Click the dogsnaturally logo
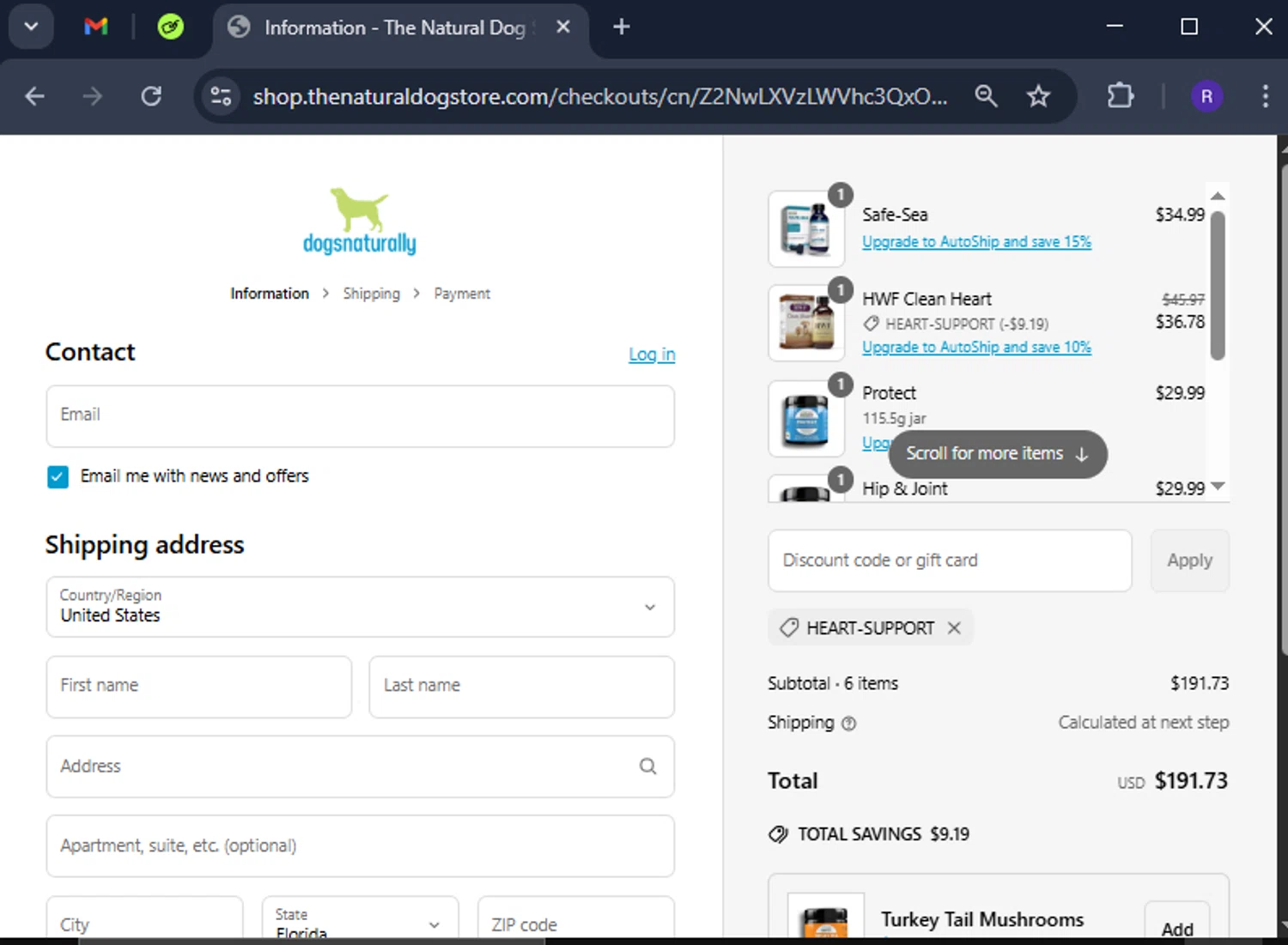The height and width of the screenshot is (945, 1288). (x=360, y=221)
